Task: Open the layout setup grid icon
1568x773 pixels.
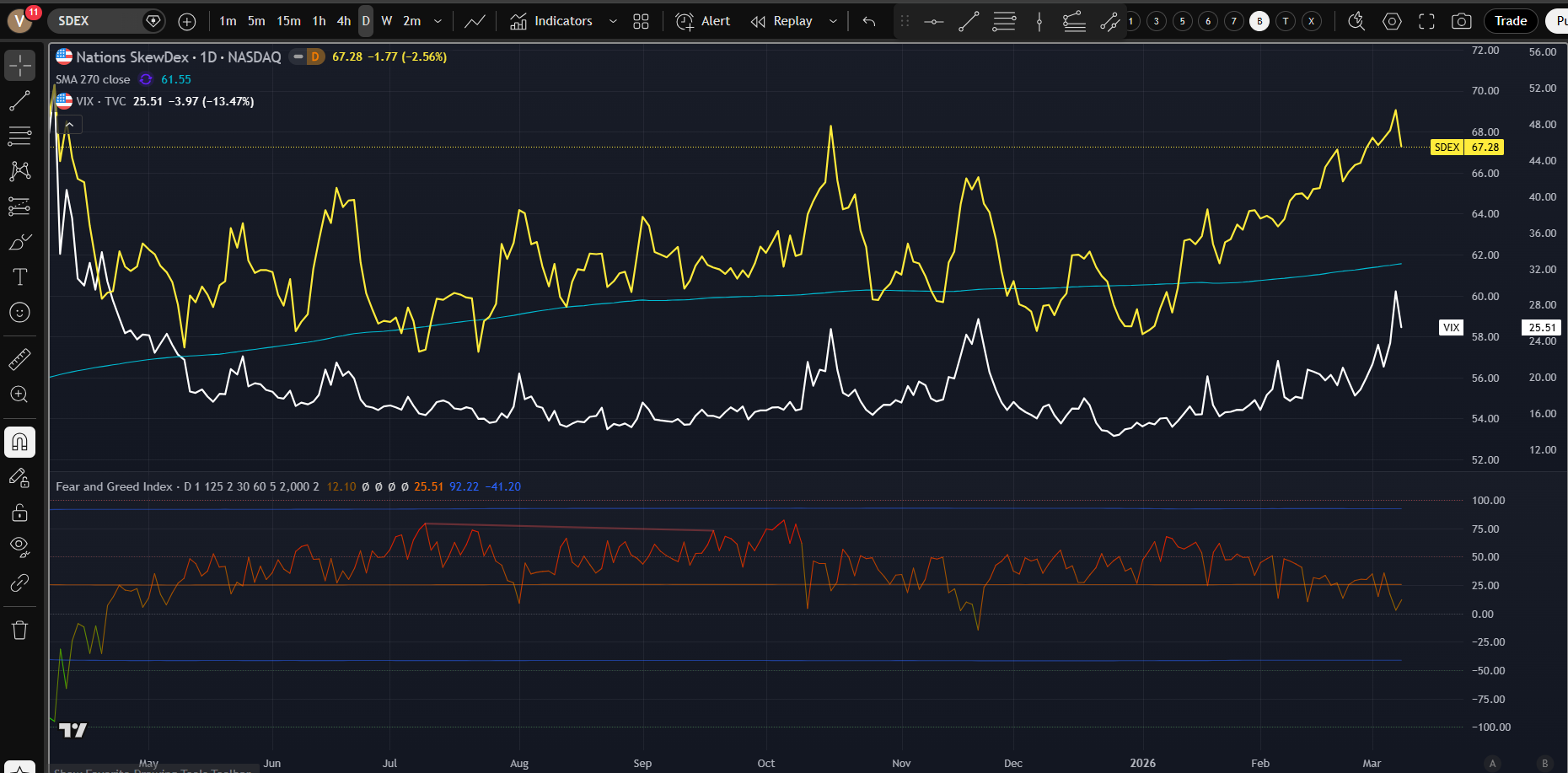Action: pyautogui.click(x=641, y=21)
